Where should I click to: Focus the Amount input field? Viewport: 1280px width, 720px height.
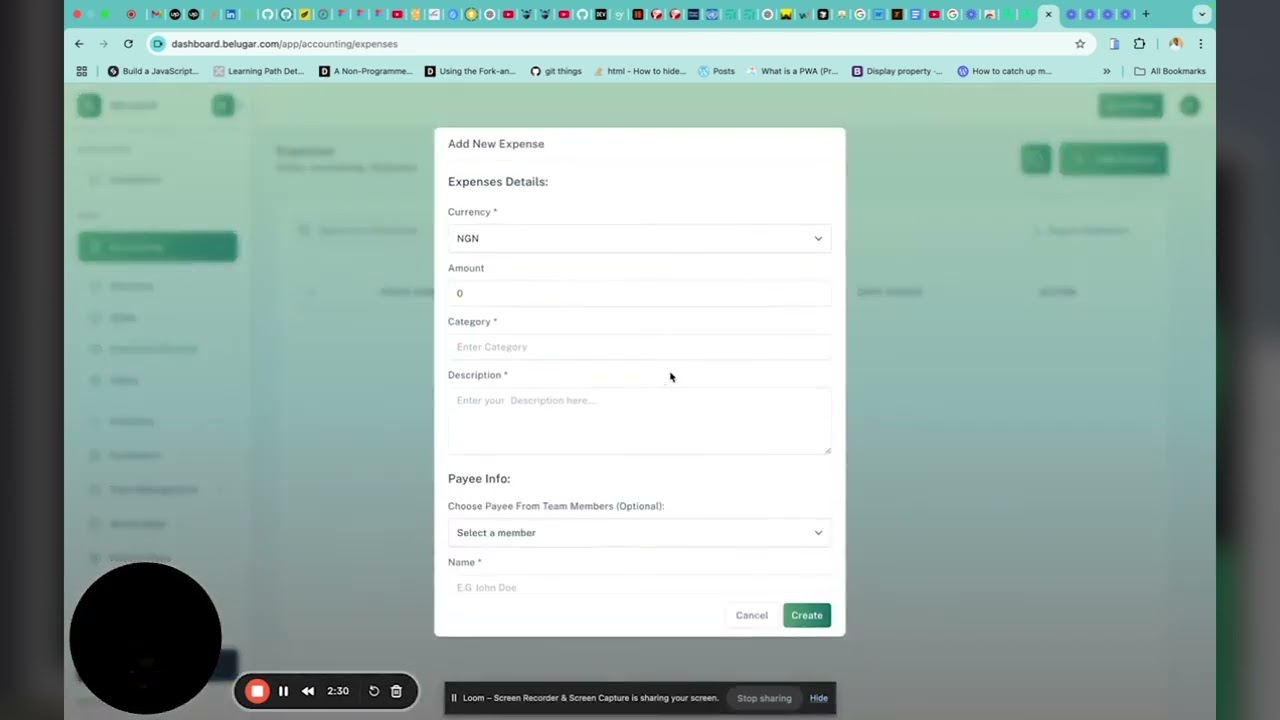[639, 293]
